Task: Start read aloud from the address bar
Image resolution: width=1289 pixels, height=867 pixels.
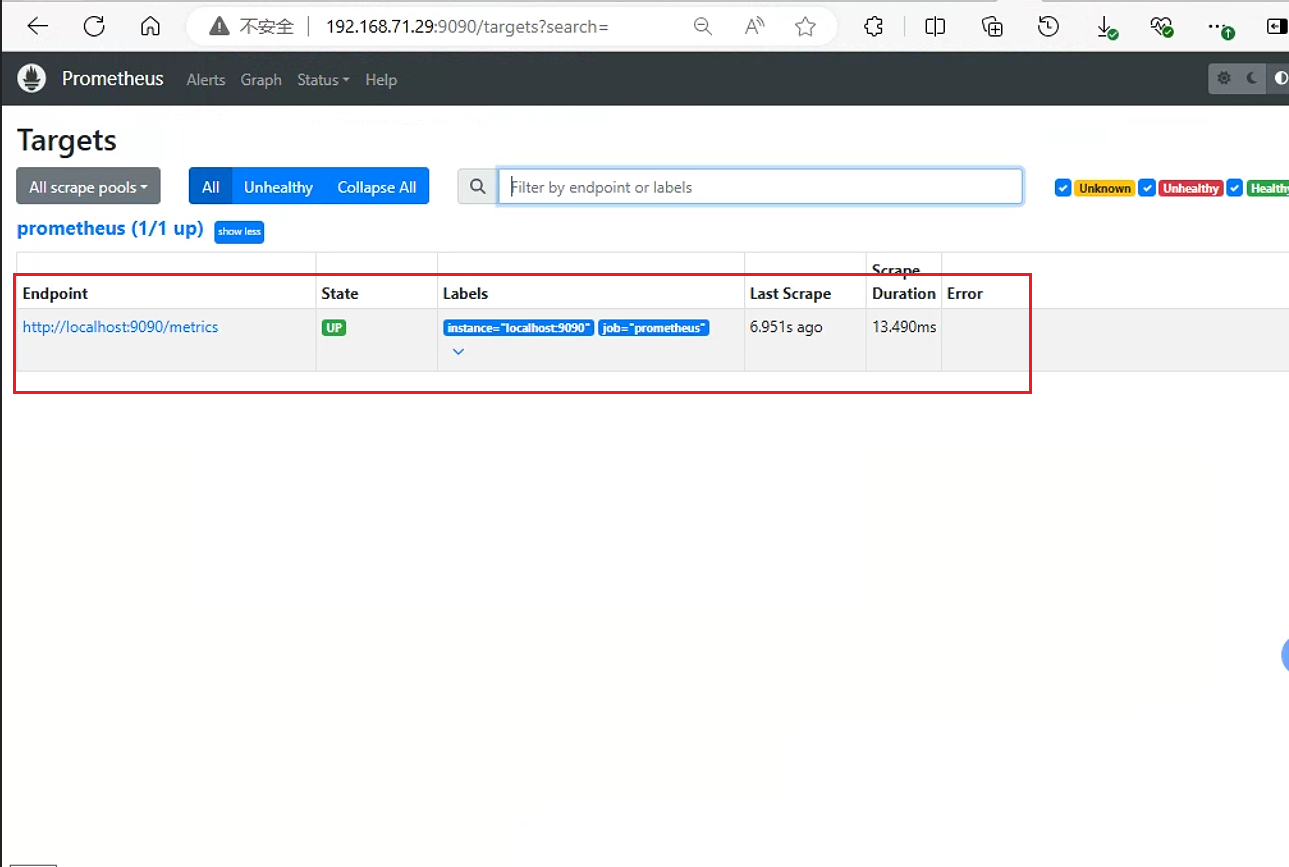Action: (x=755, y=27)
